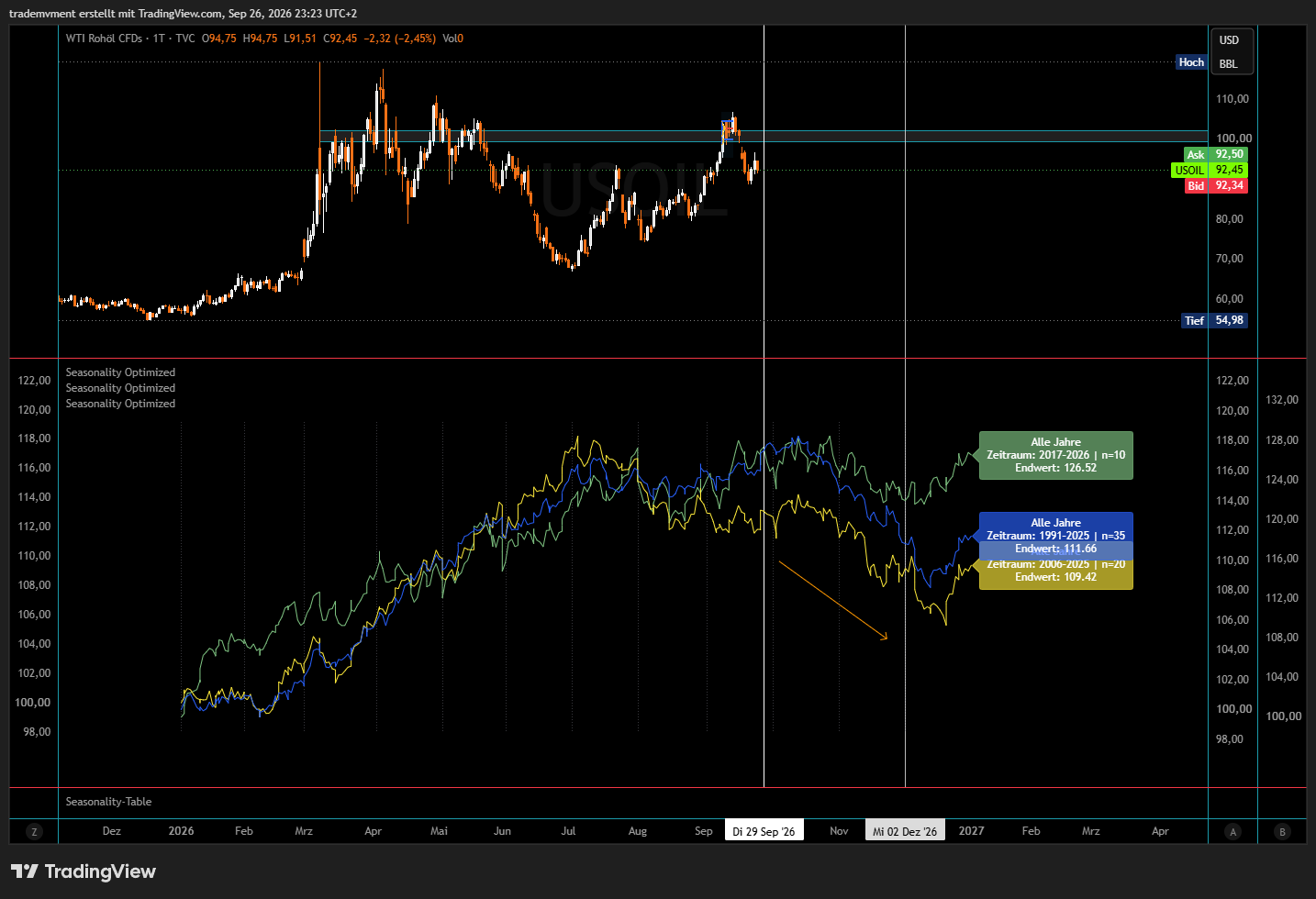Viewport: 1316px width, 899px height.
Task: Click the TradingView logo
Action: 84,871
